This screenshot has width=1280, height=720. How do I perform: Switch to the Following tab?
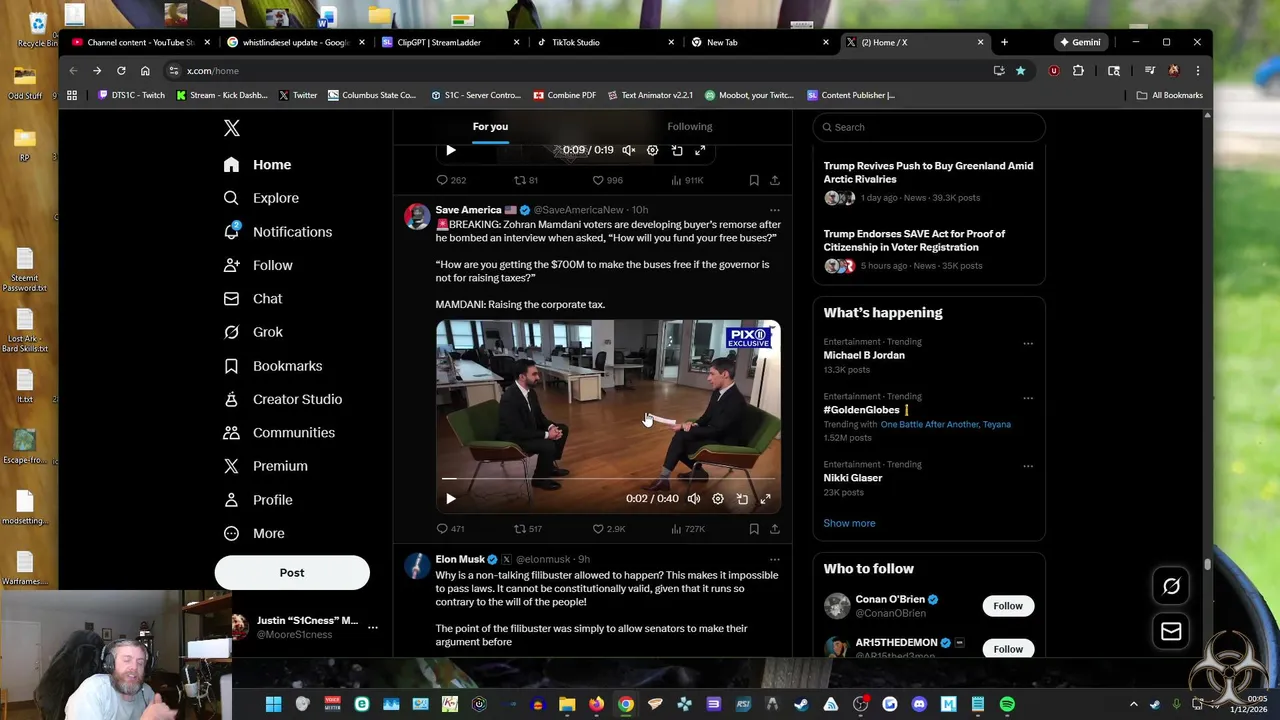(690, 127)
